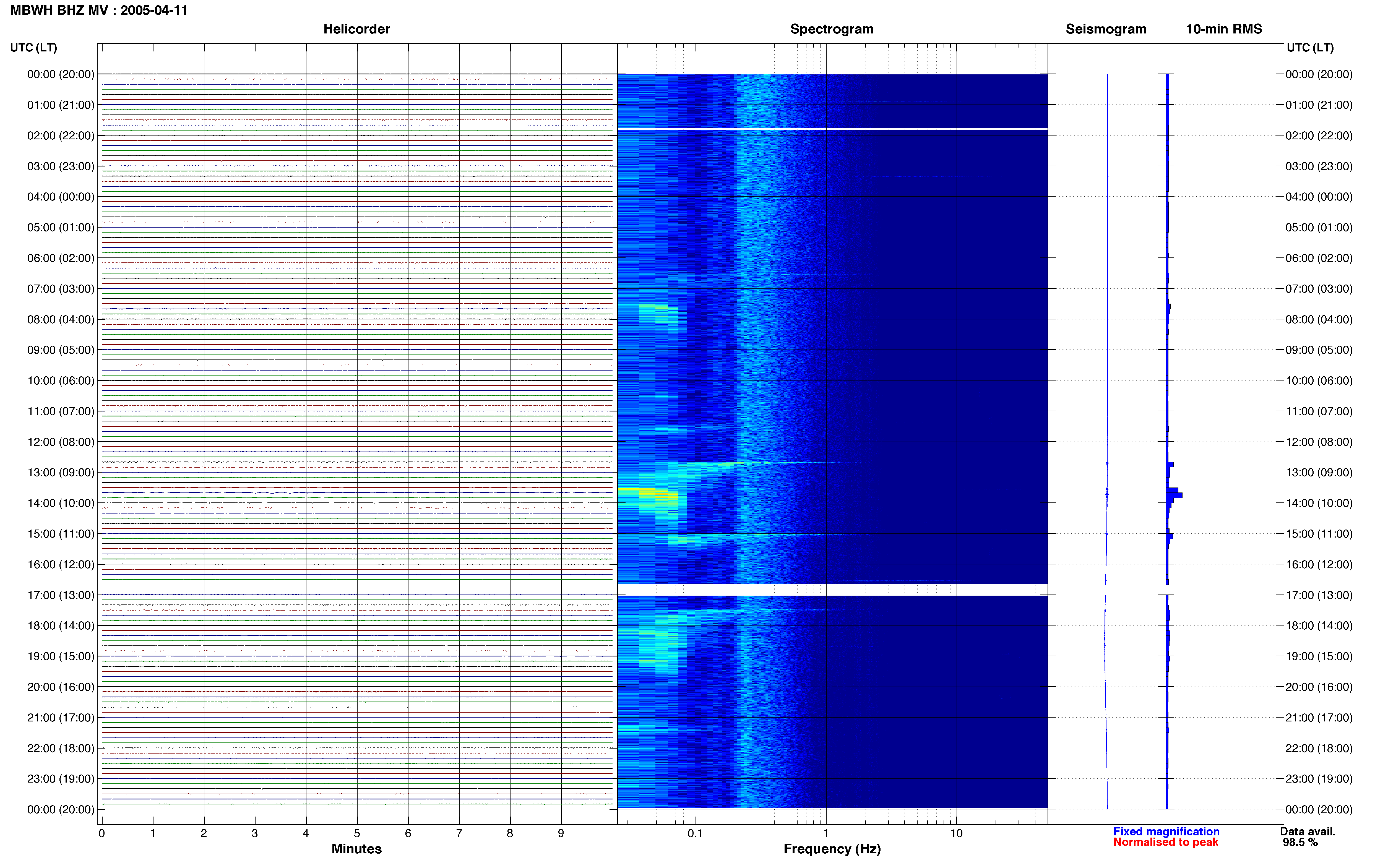Click the plot title MBWH BHZ MV : 2005-04-11

click(99, 10)
